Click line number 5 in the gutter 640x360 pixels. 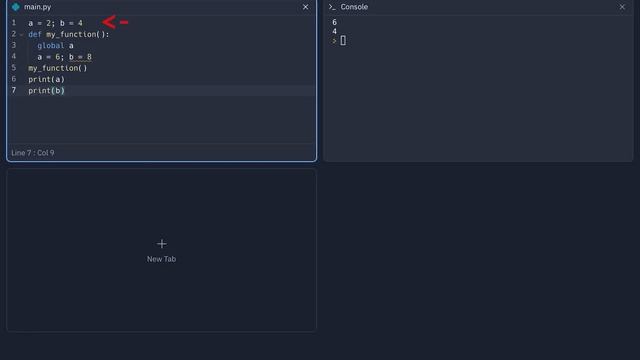tap(14, 68)
